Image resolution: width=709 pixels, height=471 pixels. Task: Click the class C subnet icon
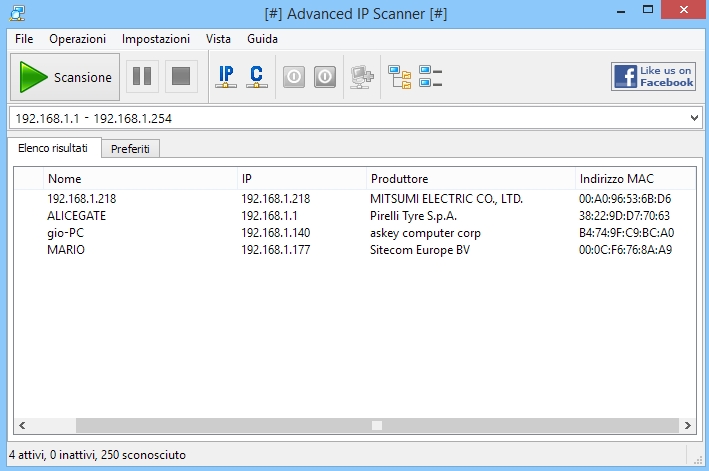[257, 76]
